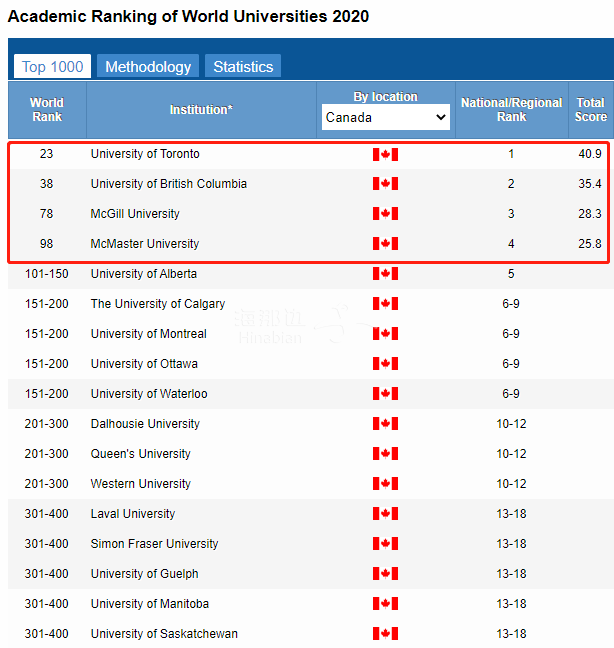The image size is (614, 648).
Task: Click The University of Calgary institution name
Action: pos(157,304)
